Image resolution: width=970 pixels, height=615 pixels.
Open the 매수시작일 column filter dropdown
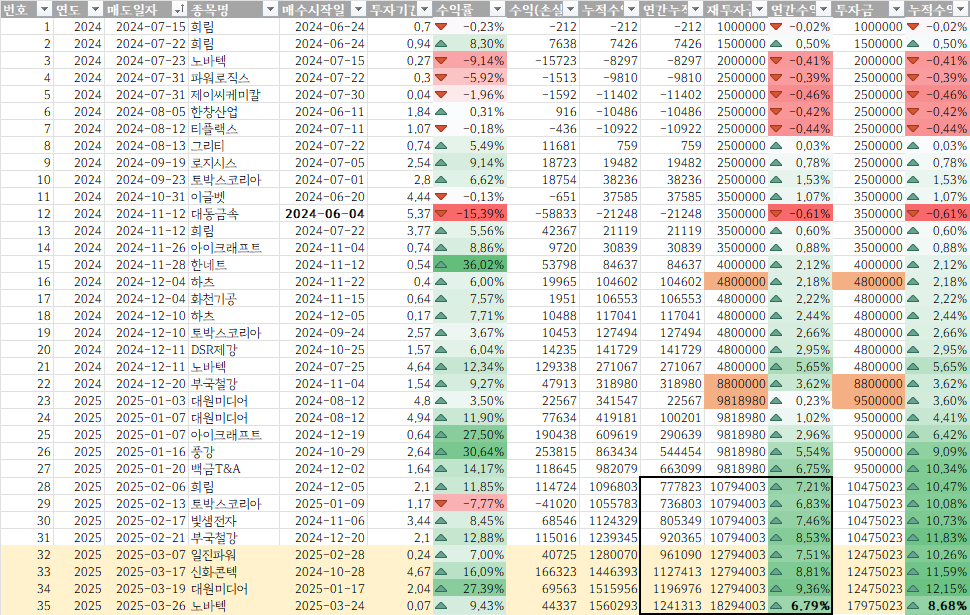click(x=359, y=9)
